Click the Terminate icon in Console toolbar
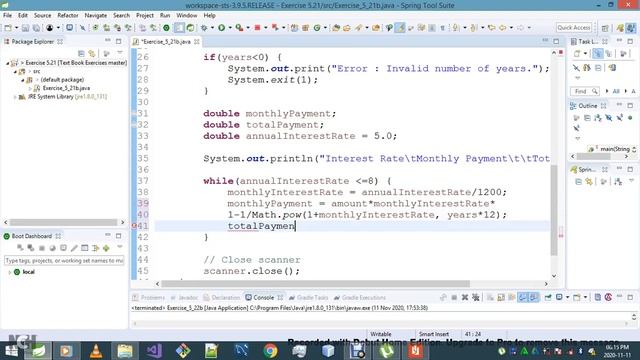The height and width of the screenshot is (360, 640). (454, 298)
